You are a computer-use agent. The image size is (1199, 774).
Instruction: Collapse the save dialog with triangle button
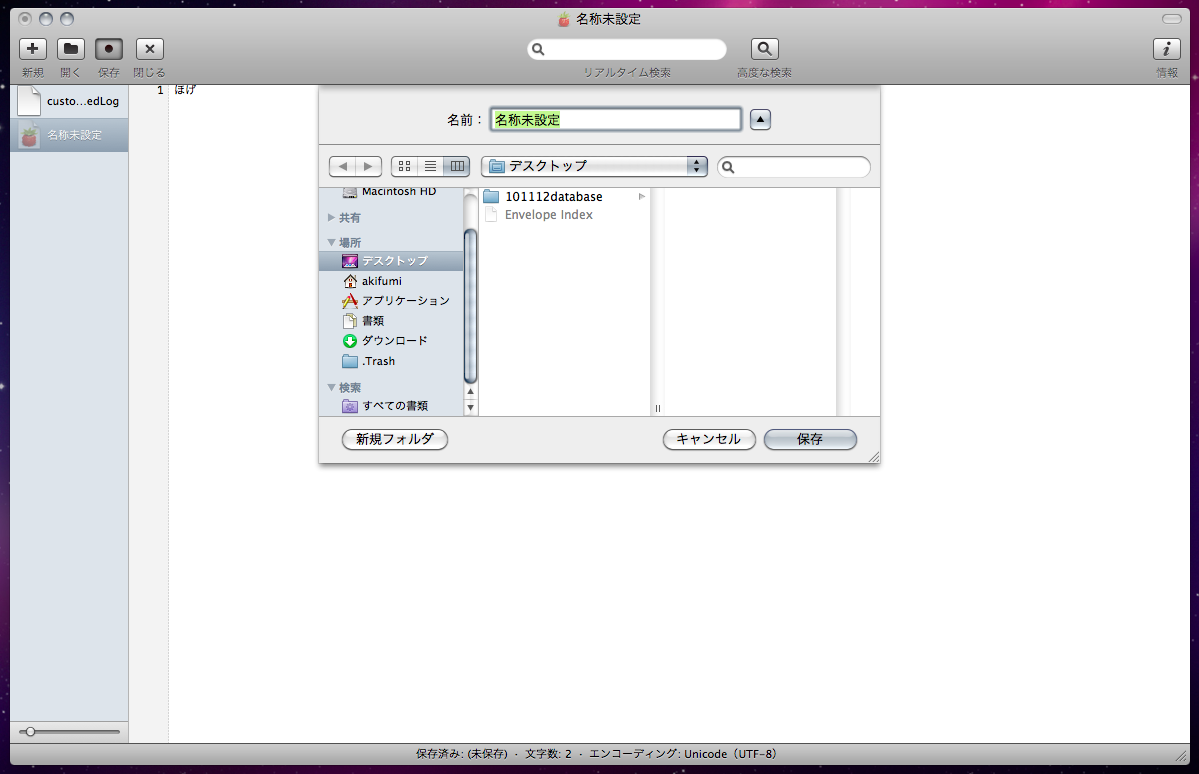[x=760, y=120]
